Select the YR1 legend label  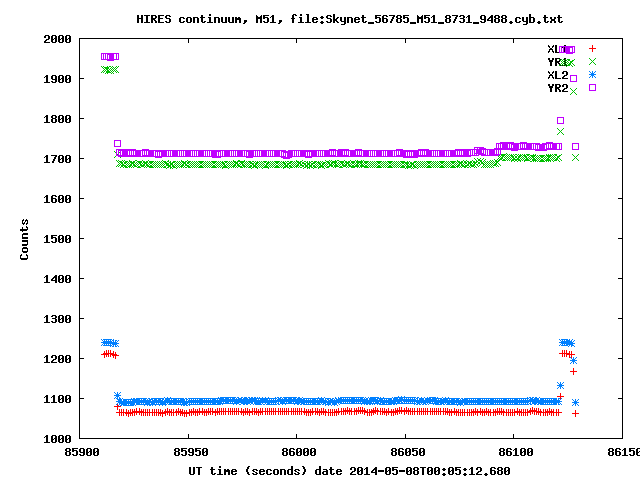tap(558, 62)
